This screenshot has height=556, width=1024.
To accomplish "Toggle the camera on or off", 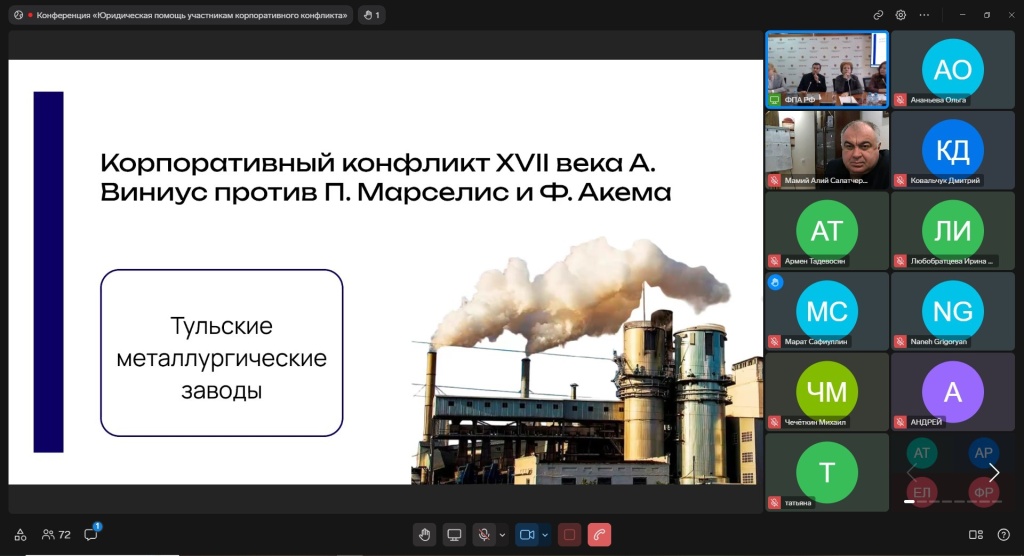I will coord(527,535).
